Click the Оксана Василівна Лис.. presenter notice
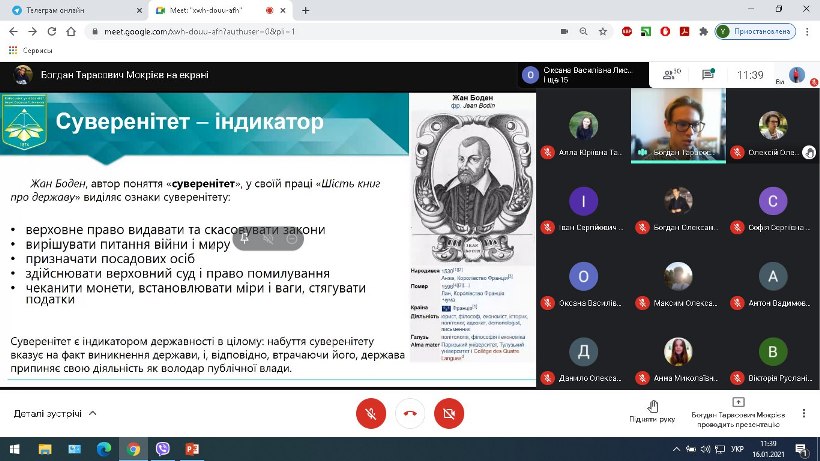Viewport: 820px width, 461px height. (583, 75)
